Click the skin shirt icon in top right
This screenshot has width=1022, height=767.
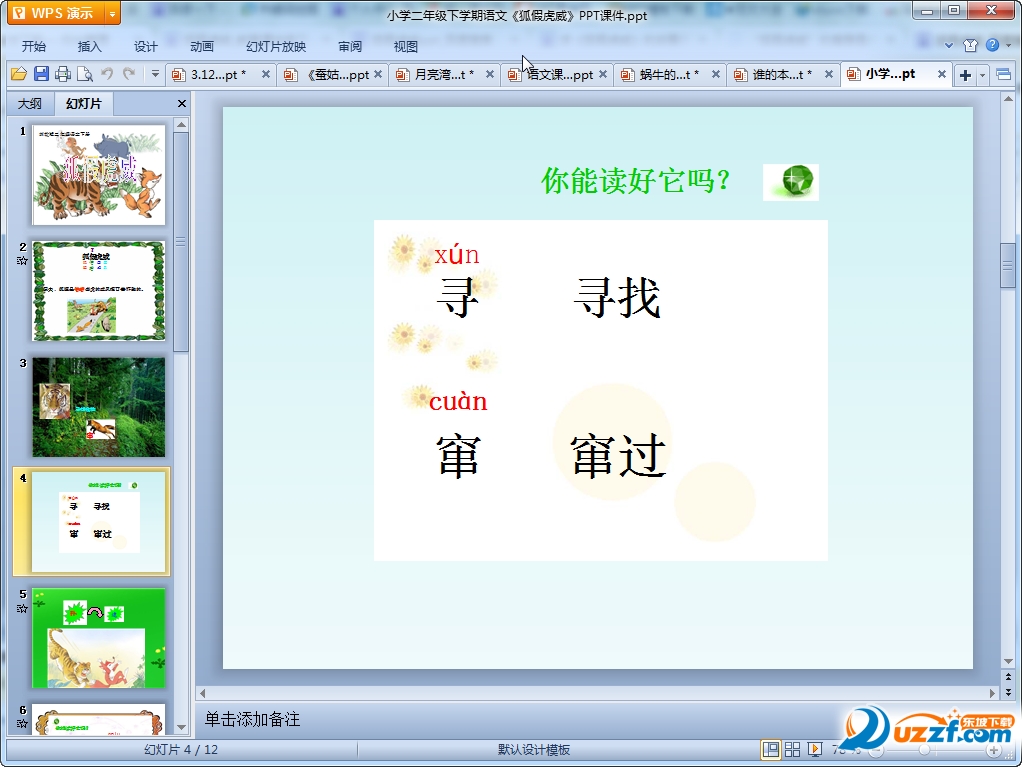click(x=971, y=45)
